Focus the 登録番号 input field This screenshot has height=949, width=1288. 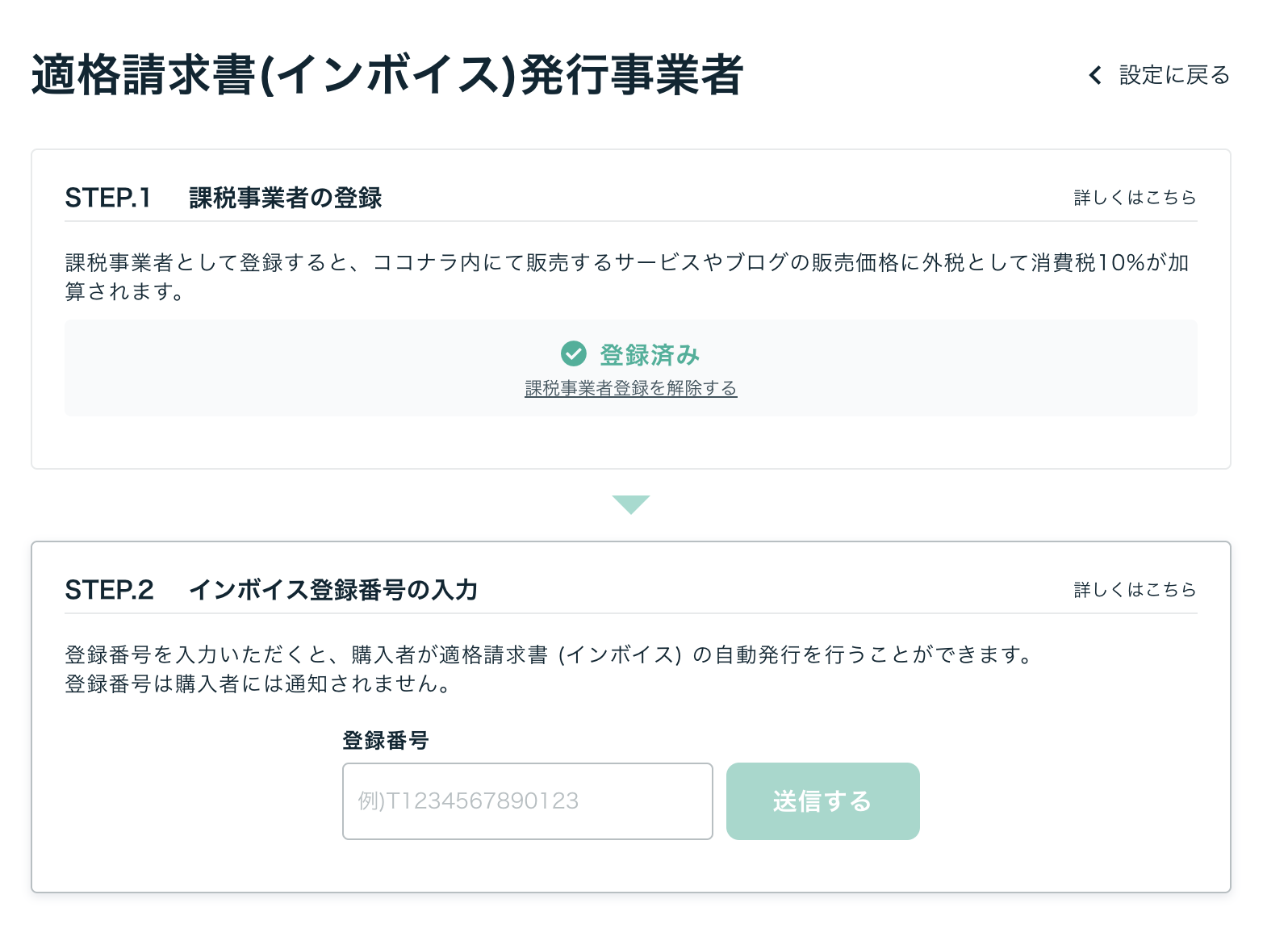(527, 801)
